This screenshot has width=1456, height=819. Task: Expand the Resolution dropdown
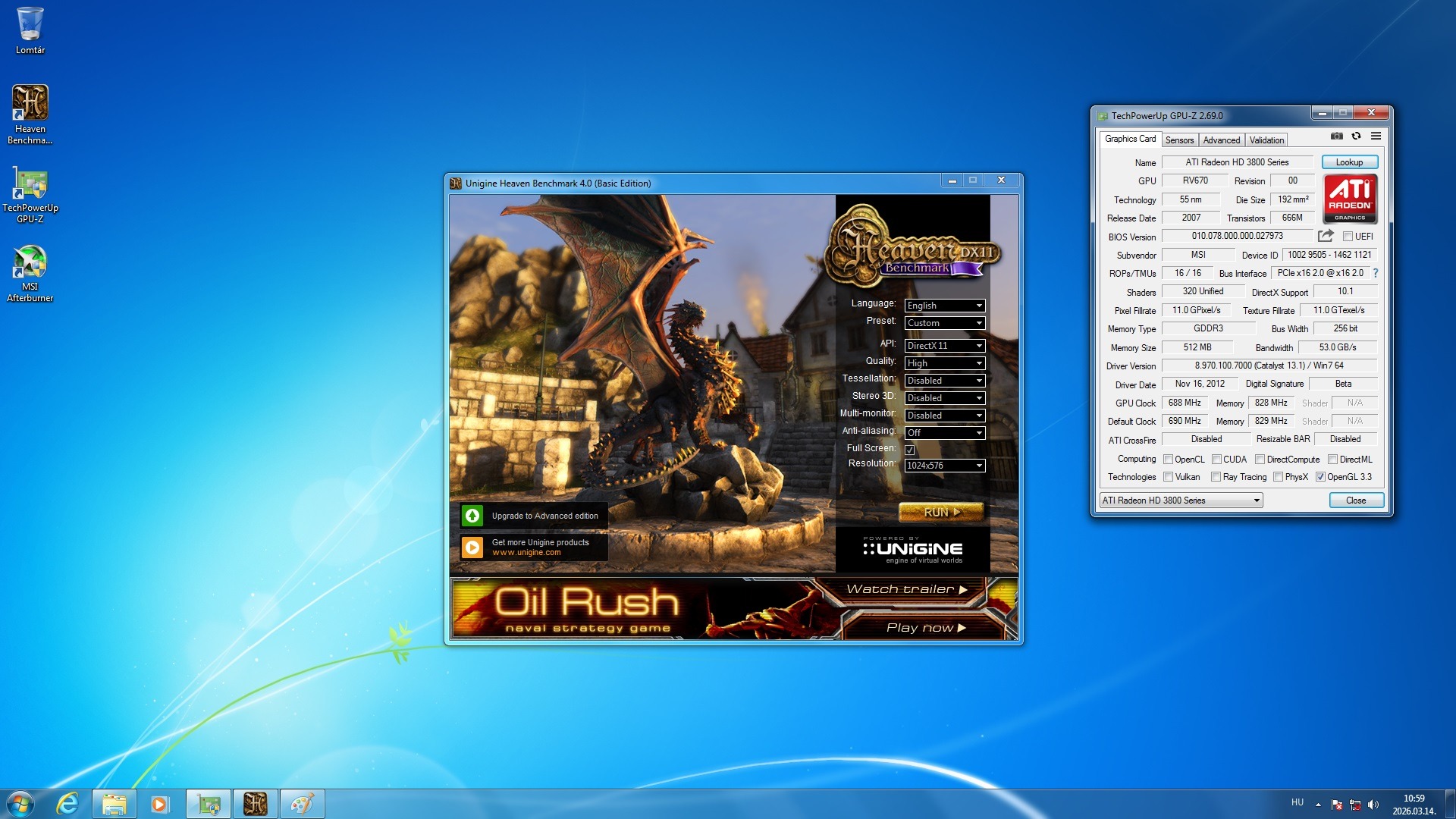click(x=944, y=466)
